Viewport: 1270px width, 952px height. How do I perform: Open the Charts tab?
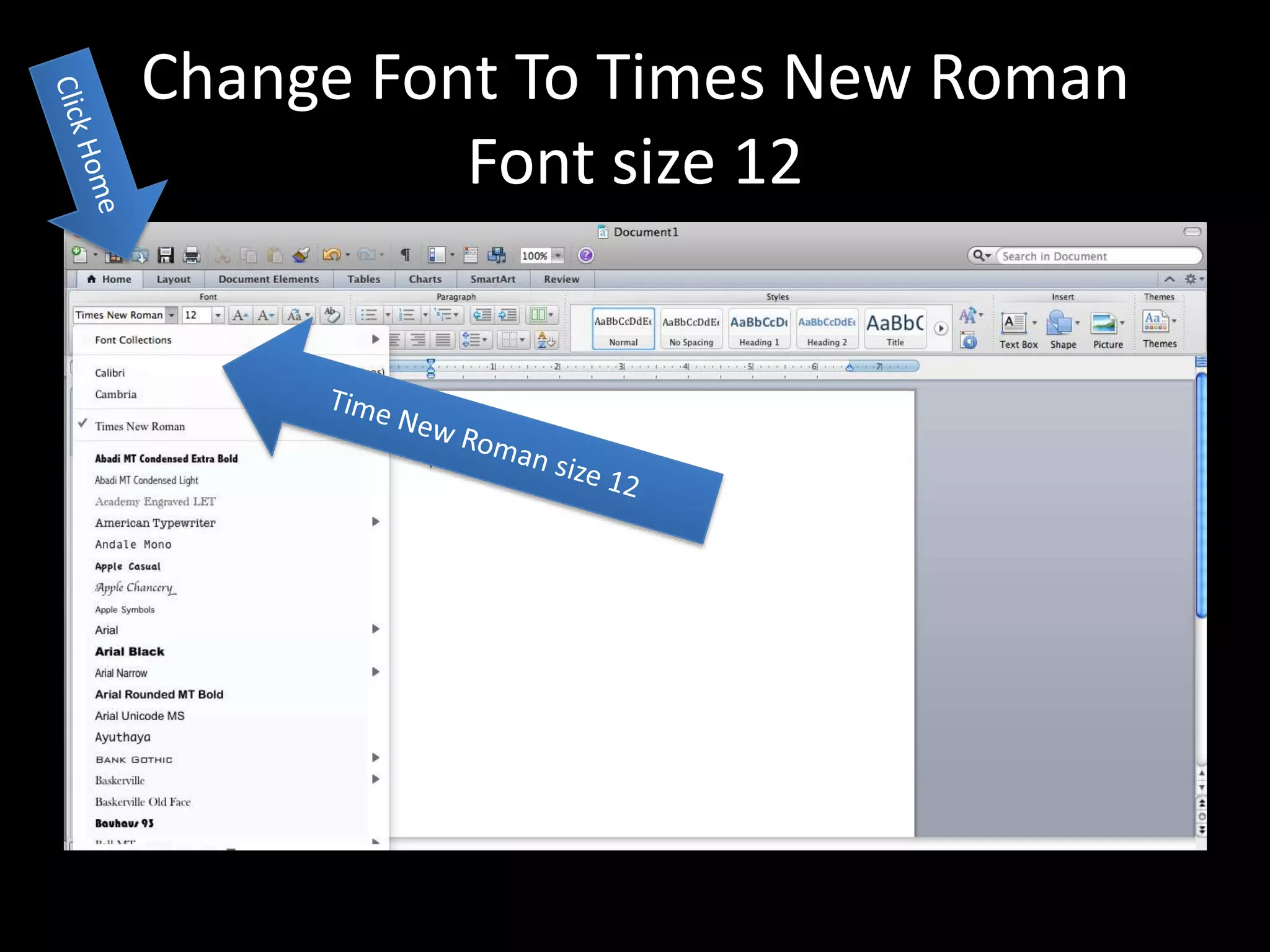(x=425, y=279)
